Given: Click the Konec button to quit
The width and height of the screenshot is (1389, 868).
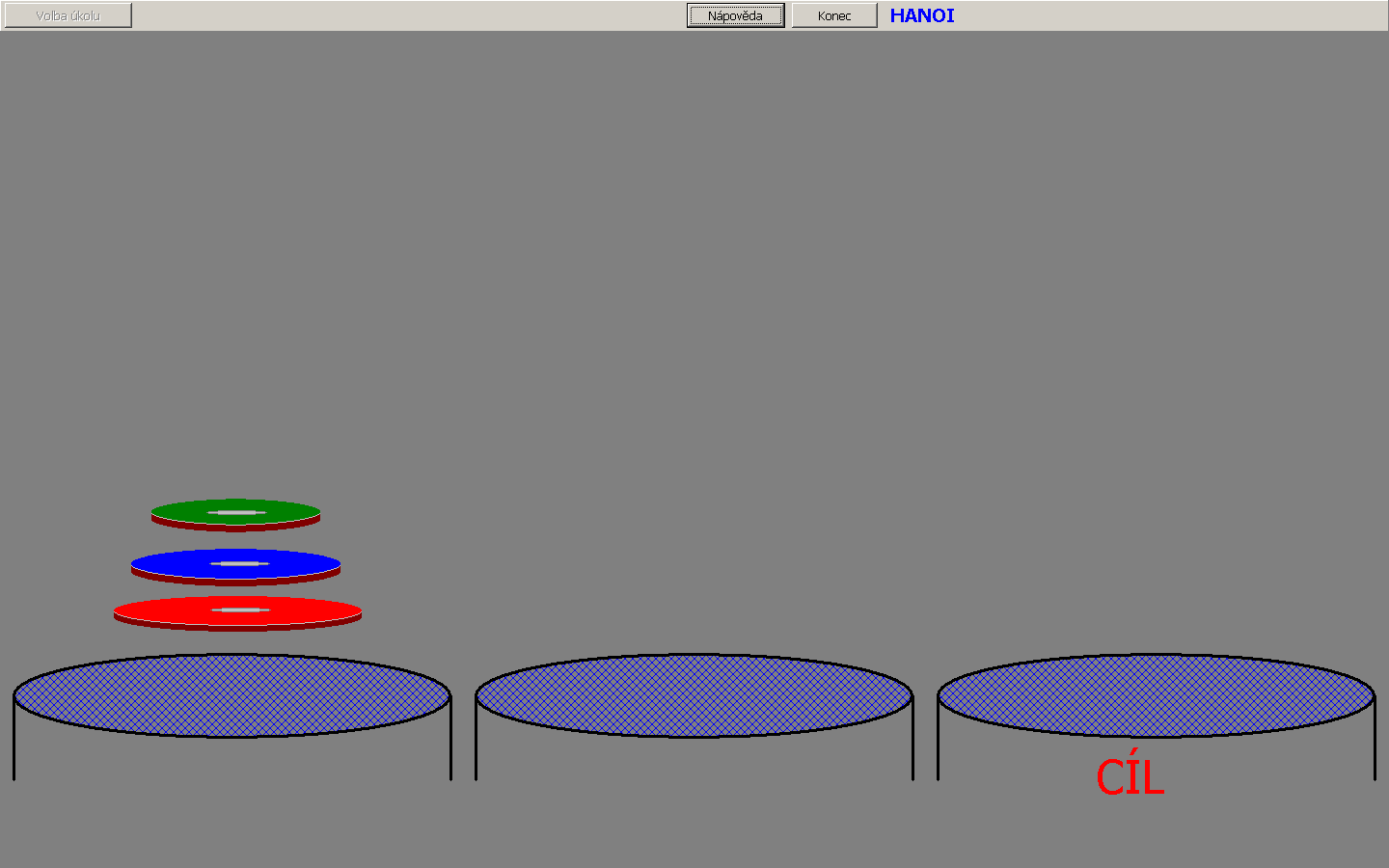Looking at the screenshot, I should click(x=834, y=15).
